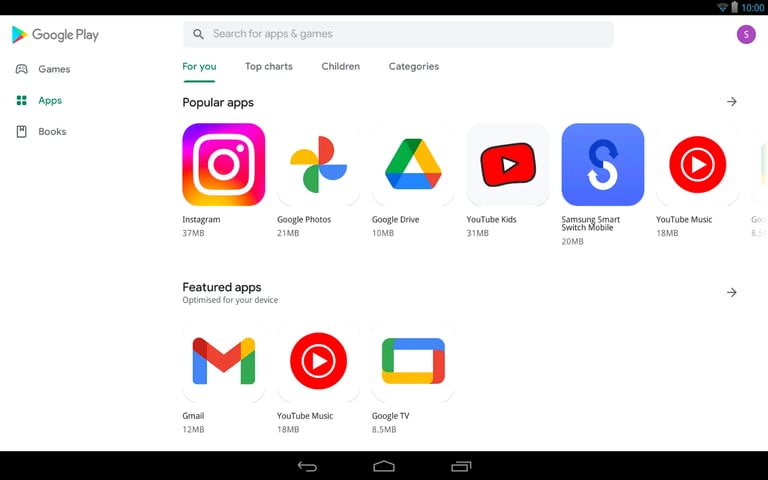Open the Google Drive triangle icon
This screenshot has width=768, height=480.
pyautogui.click(x=413, y=165)
